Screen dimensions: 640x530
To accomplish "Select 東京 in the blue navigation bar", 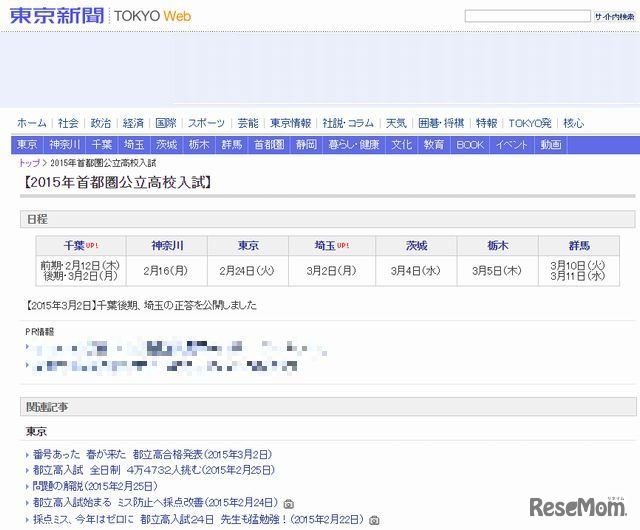I will (x=27, y=145).
